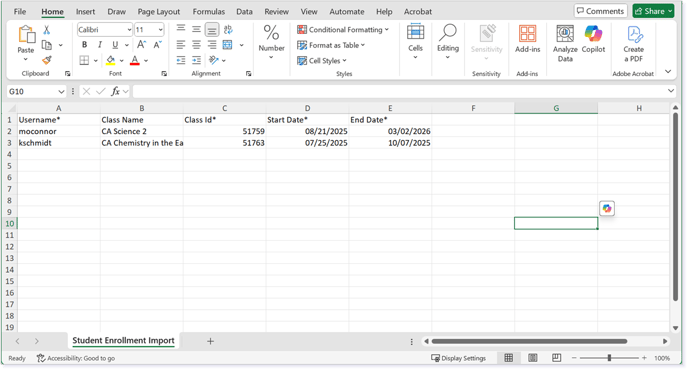Open Conditional Formatting menu

pos(343,29)
